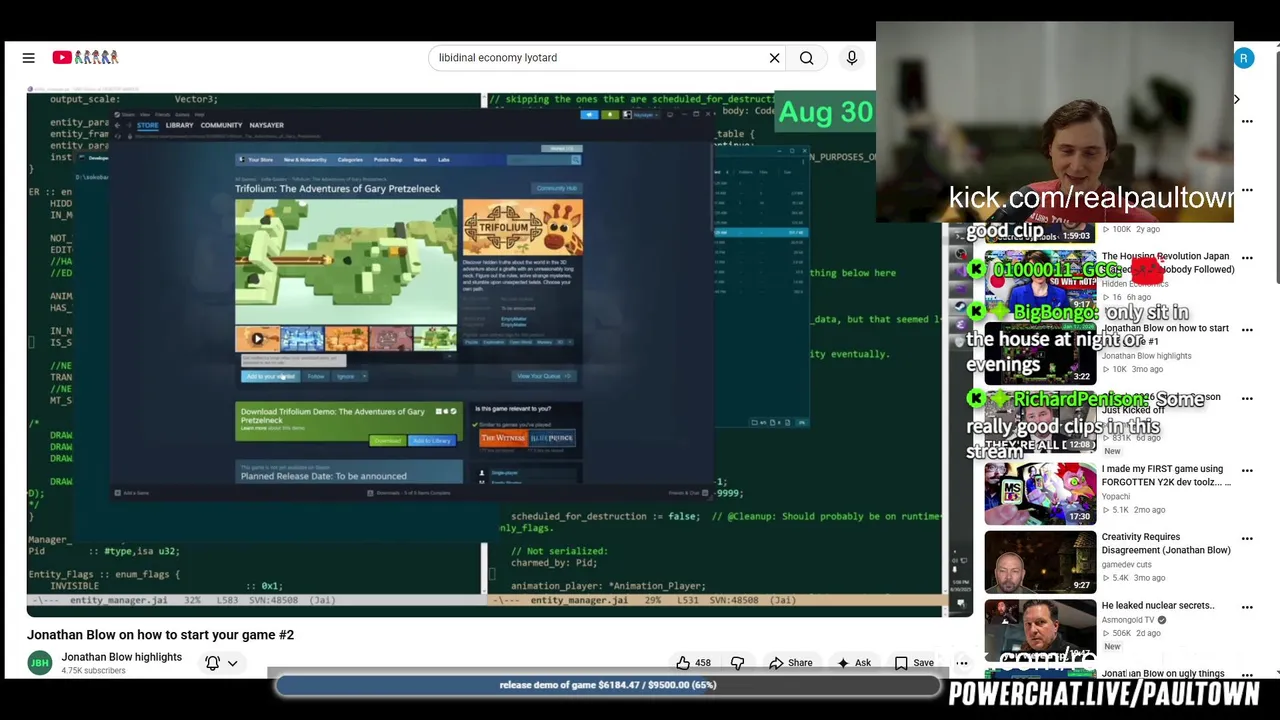Viewport: 1280px width, 720px height.
Task: Start voice search with microphone icon
Action: point(852,58)
